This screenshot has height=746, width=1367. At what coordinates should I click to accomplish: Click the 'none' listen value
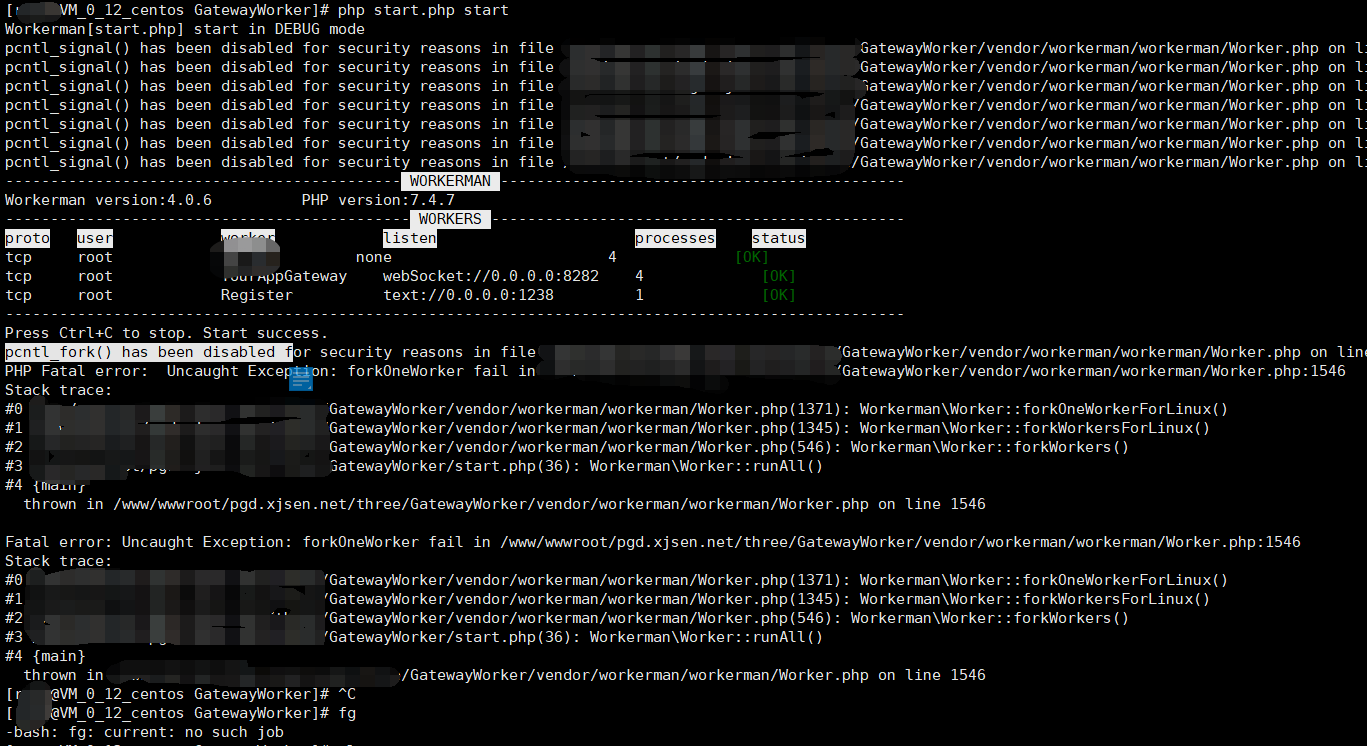coord(374,257)
